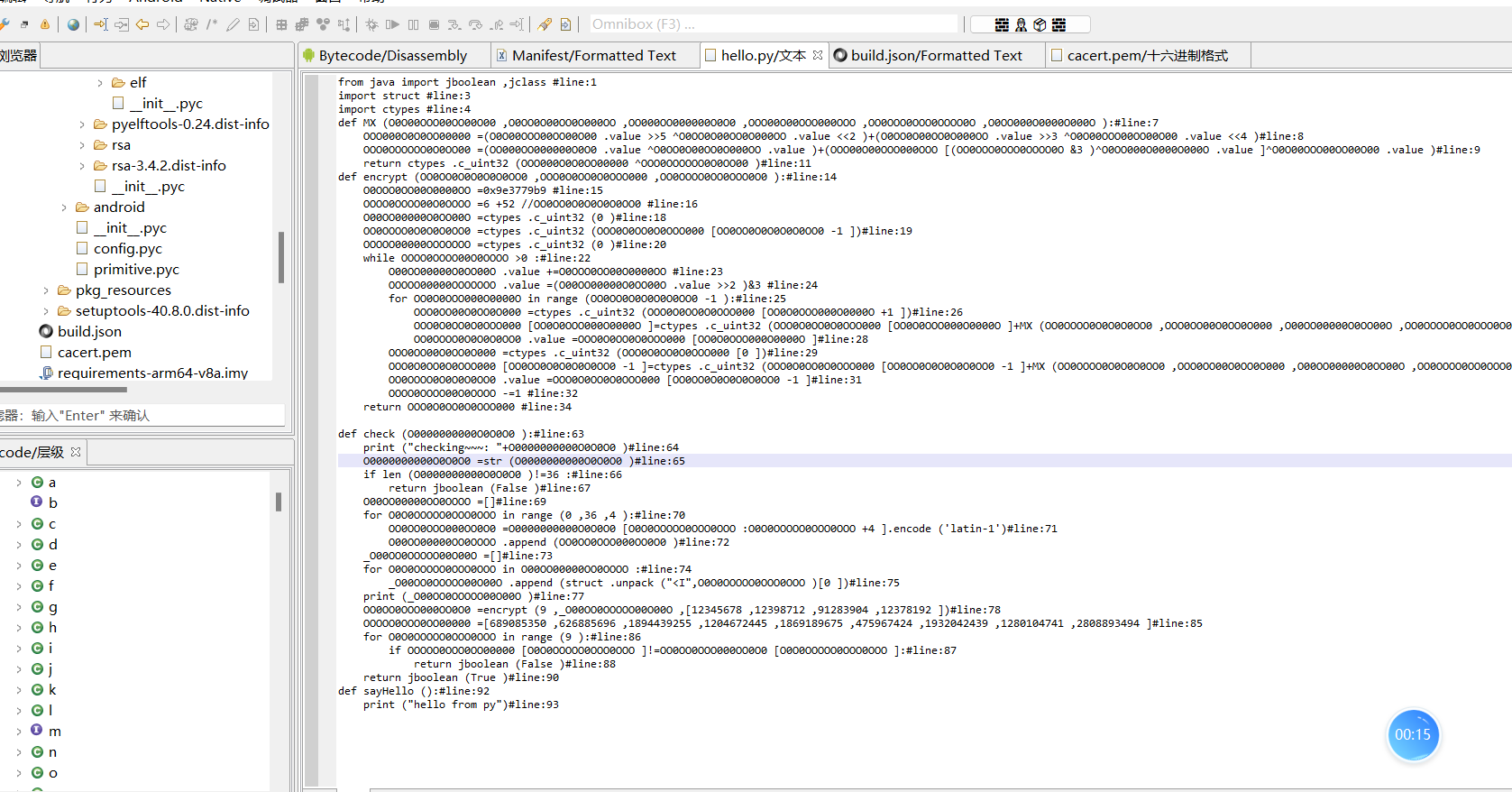This screenshot has height=792, width=1512.
Task: Select cacert.pem in project tree
Action: click(x=86, y=353)
